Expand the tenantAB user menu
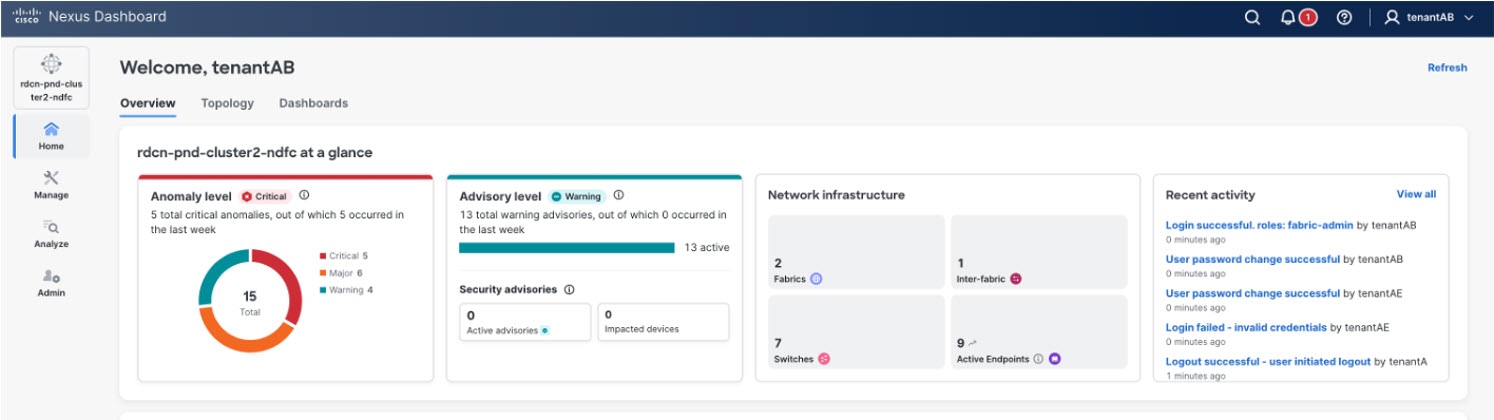The width and height of the screenshot is (1494, 420). [1429, 17]
